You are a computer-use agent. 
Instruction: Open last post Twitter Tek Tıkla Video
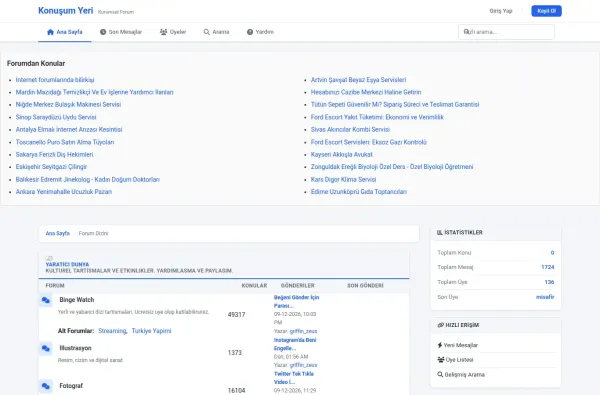point(294,378)
